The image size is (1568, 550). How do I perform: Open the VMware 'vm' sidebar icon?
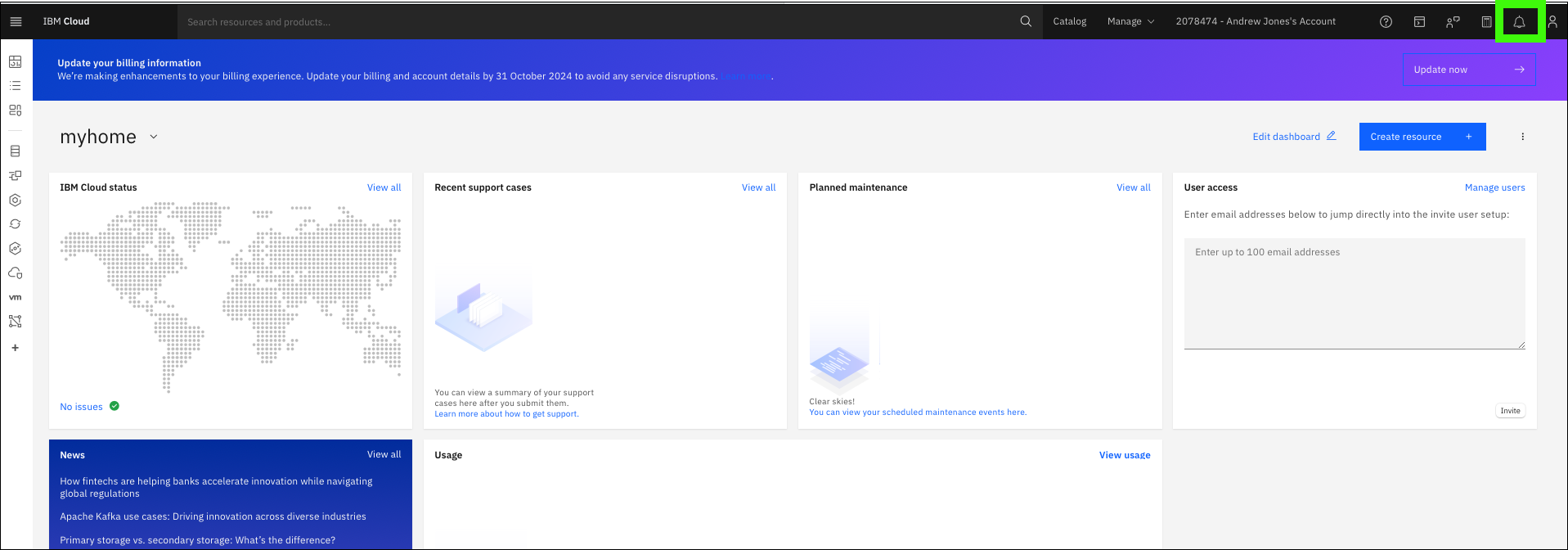click(15, 297)
